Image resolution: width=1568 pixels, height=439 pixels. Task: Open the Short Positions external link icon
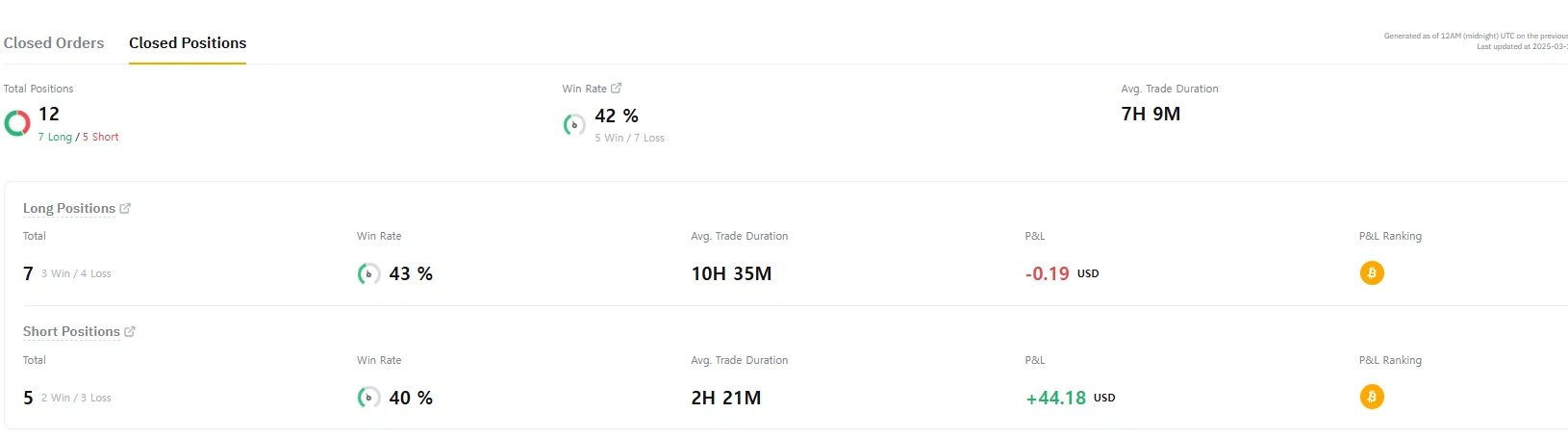[x=130, y=331]
